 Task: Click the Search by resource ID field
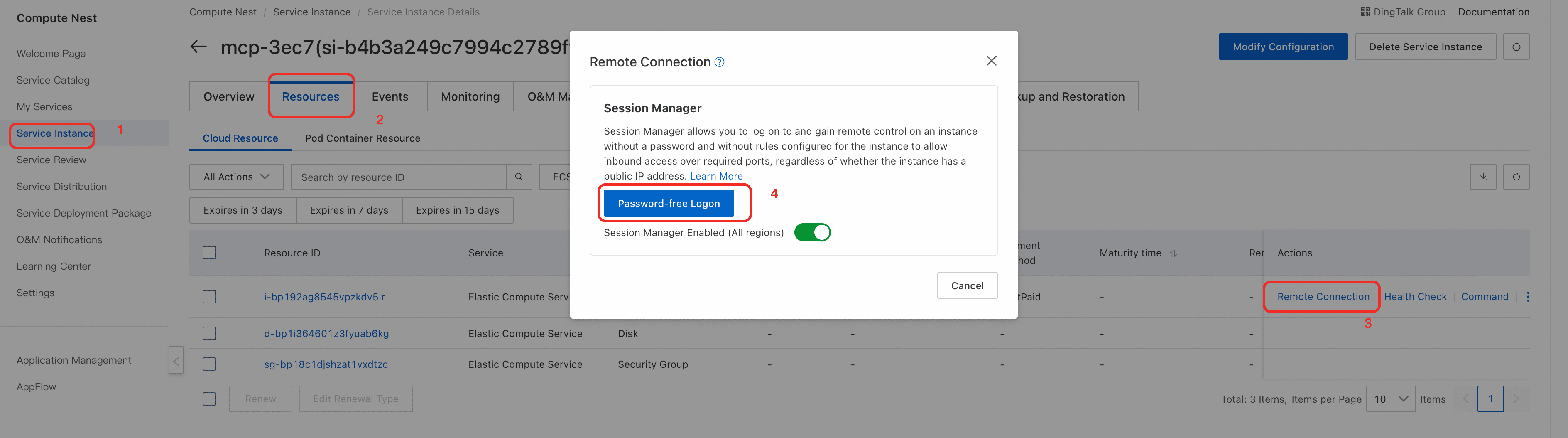(x=399, y=177)
